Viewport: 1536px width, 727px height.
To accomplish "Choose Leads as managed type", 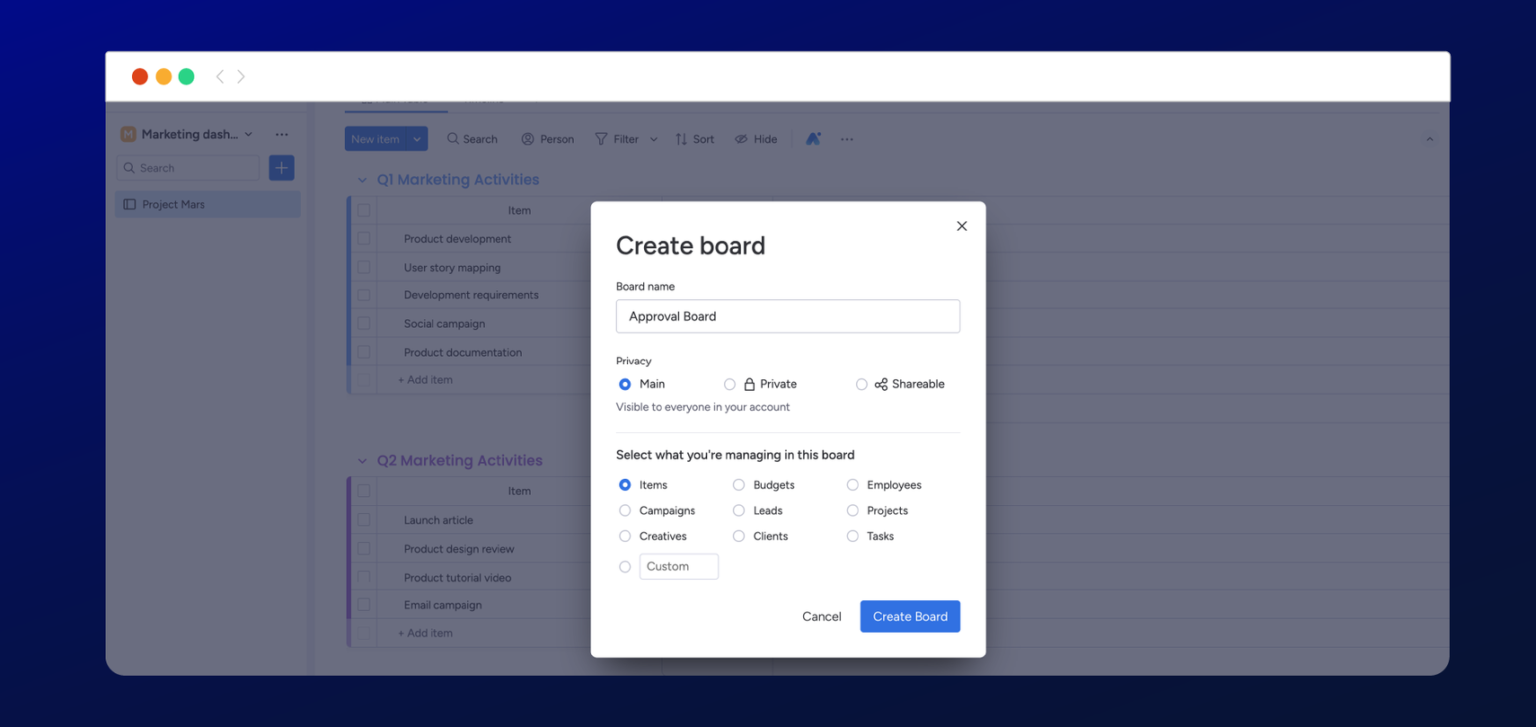I will pyautogui.click(x=739, y=511).
